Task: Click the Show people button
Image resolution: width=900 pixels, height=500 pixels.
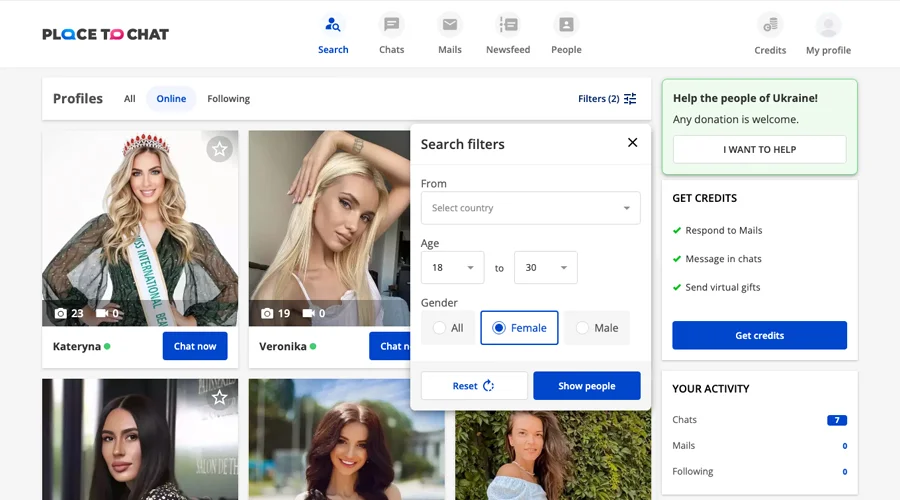Action: [587, 386]
